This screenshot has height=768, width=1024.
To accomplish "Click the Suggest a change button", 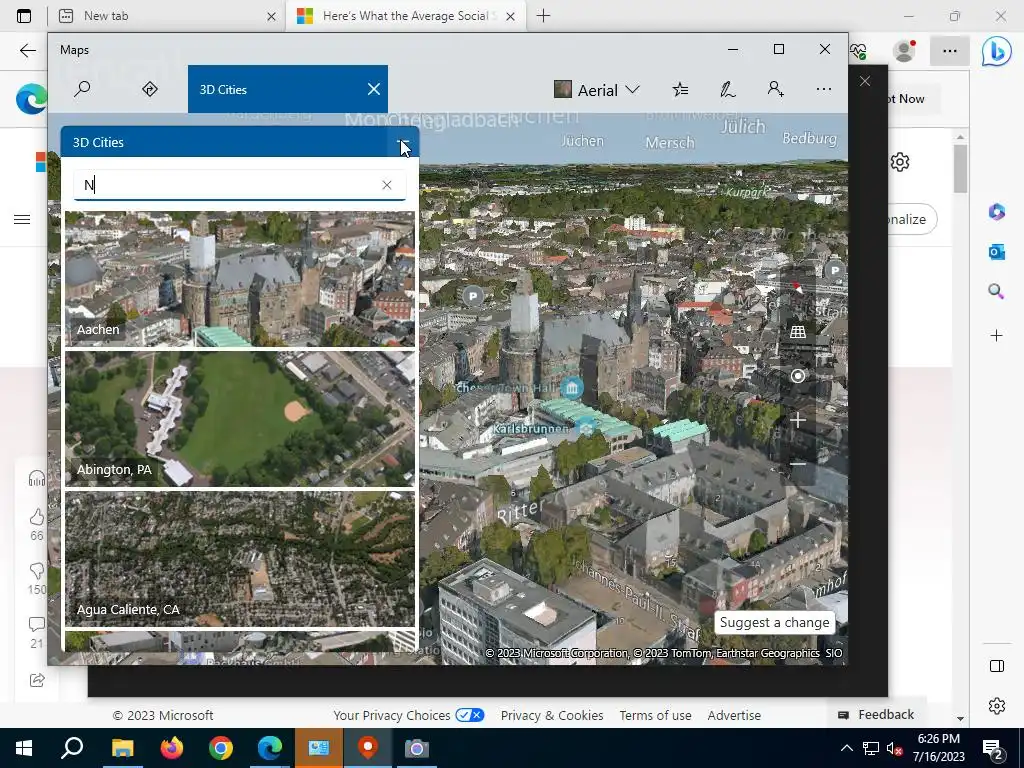I will pyautogui.click(x=775, y=622).
